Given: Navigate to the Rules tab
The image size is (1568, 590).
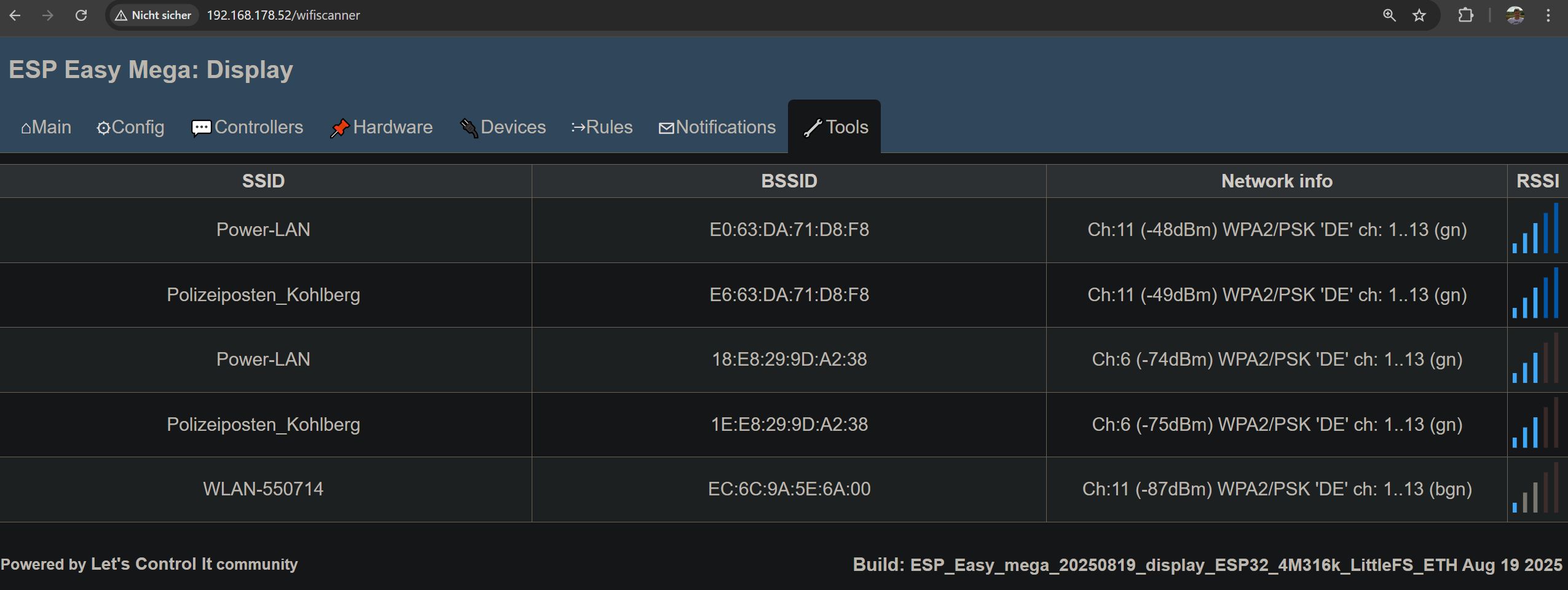Looking at the screenshot, I should click(x=602, y=127).
